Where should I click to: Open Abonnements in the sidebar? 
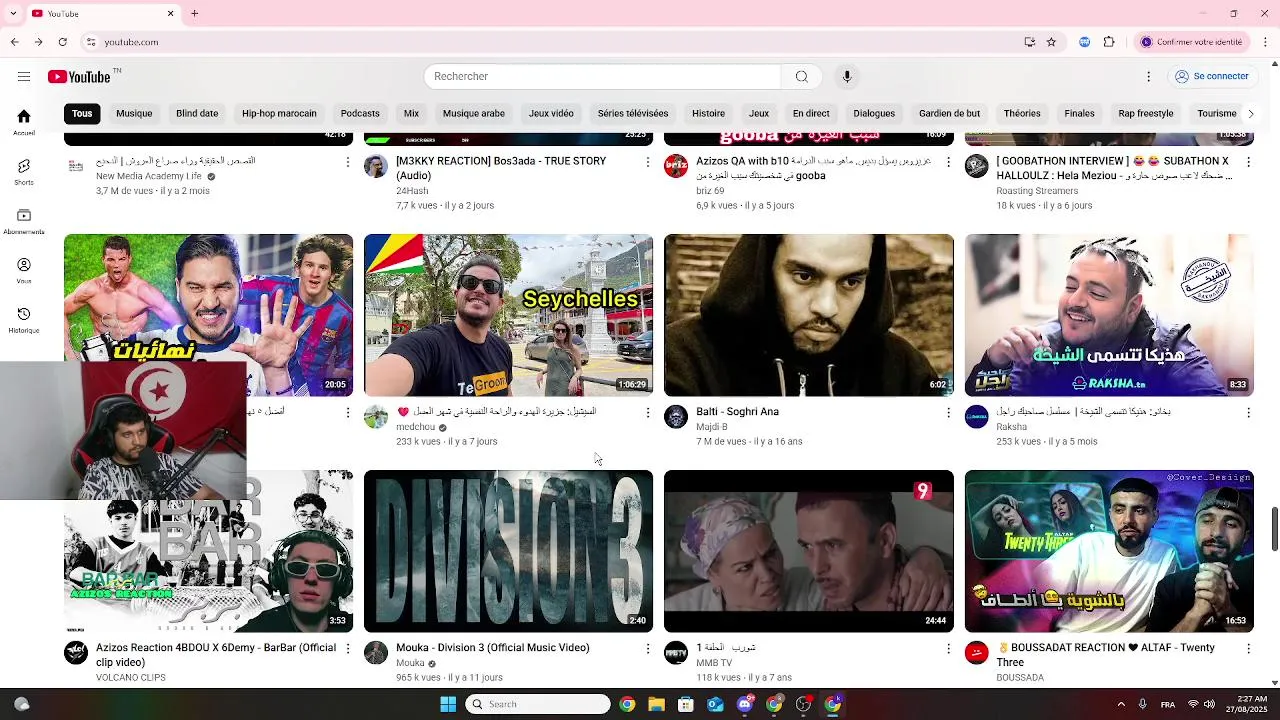coord(24,222)
